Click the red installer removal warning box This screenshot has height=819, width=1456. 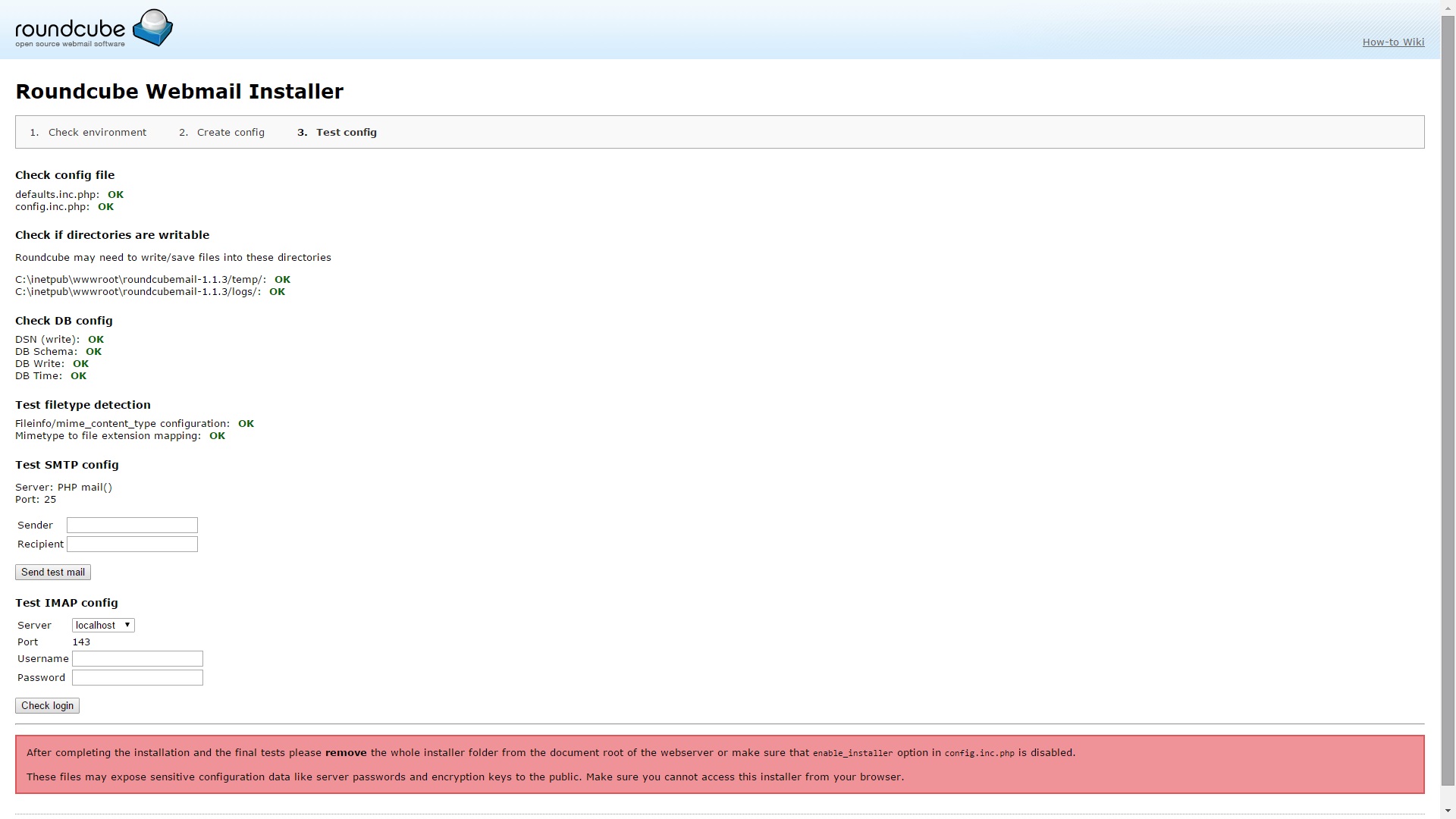(x=719, y=764)
